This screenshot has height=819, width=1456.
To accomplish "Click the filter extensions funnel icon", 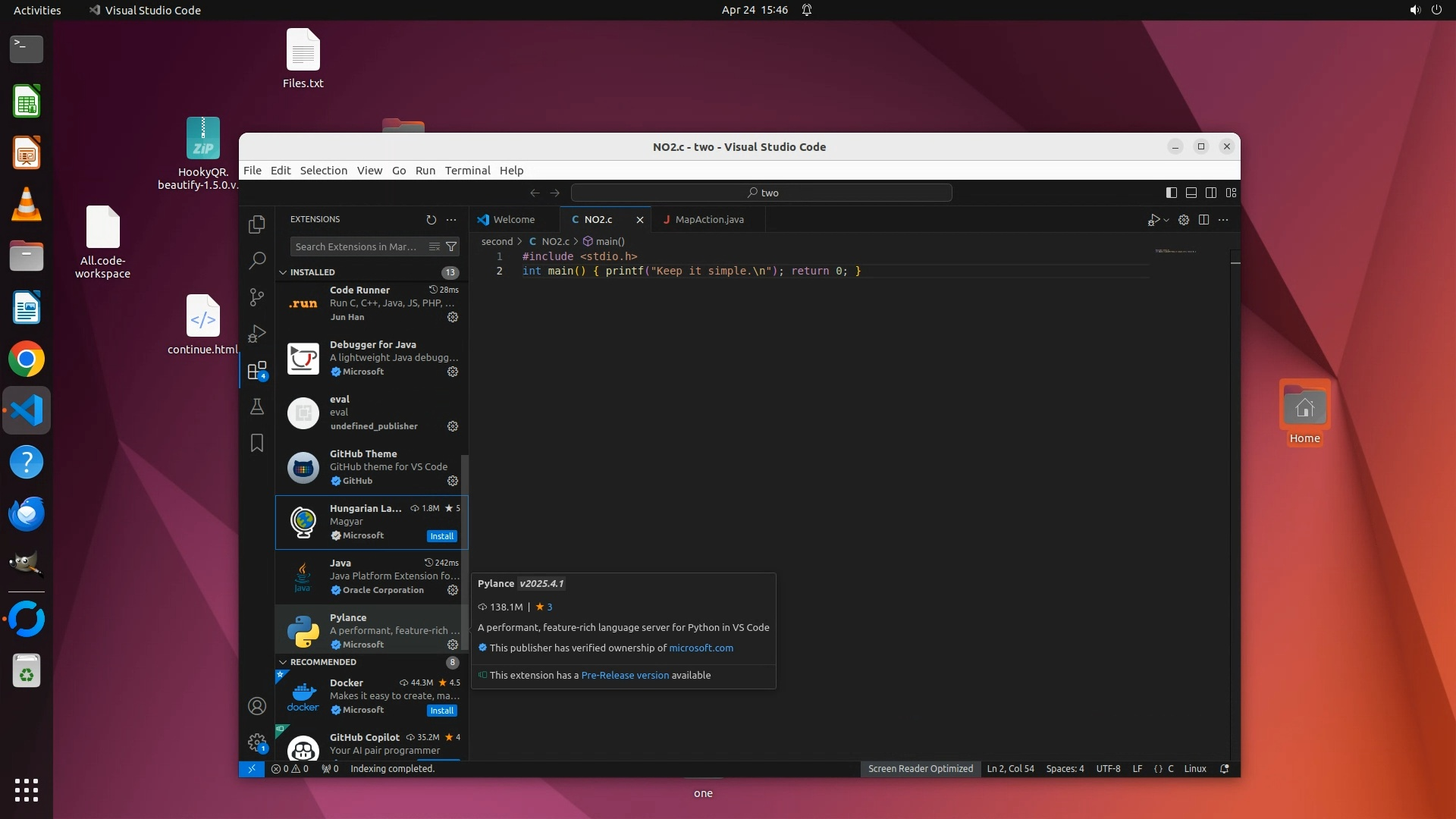I will 451,246.
